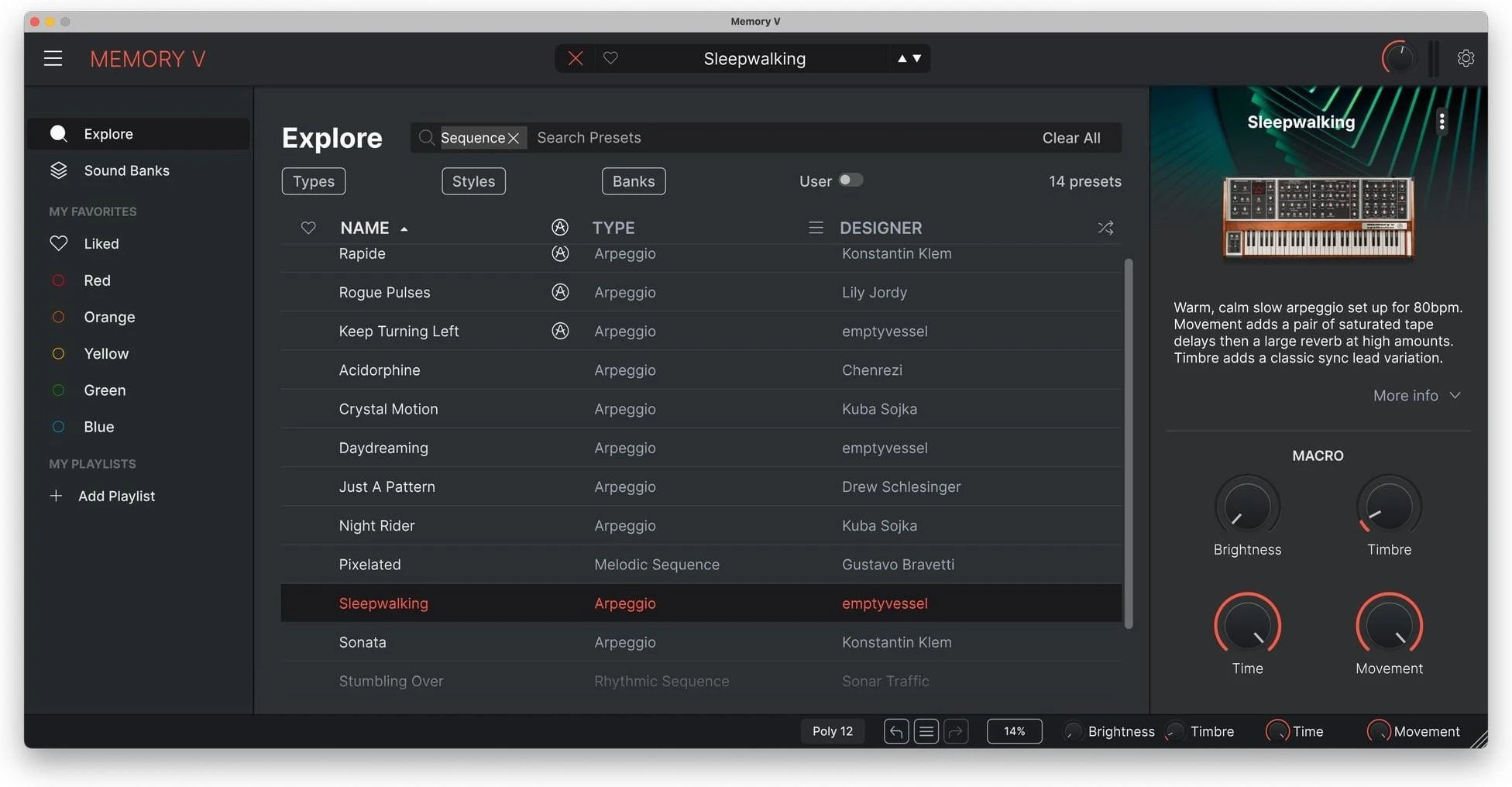Click the 14% CPU meter
Image resolution: width=1512 pixels, height=787 pixels.
(1014, 731)
